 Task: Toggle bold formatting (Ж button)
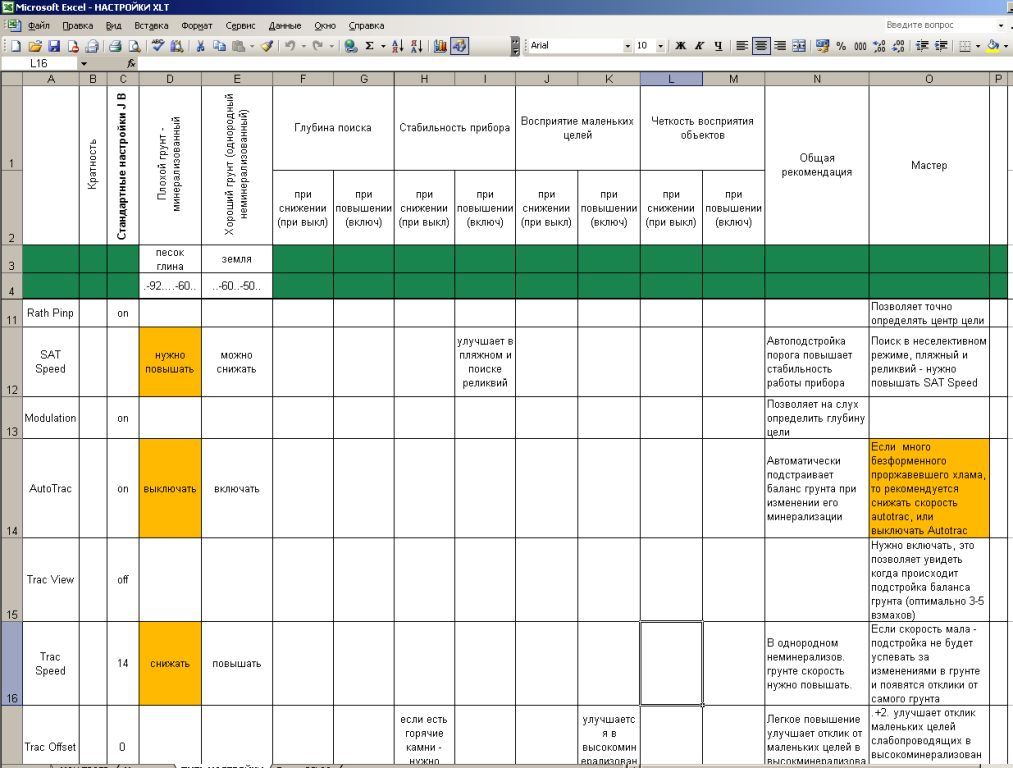coord(680,46)
